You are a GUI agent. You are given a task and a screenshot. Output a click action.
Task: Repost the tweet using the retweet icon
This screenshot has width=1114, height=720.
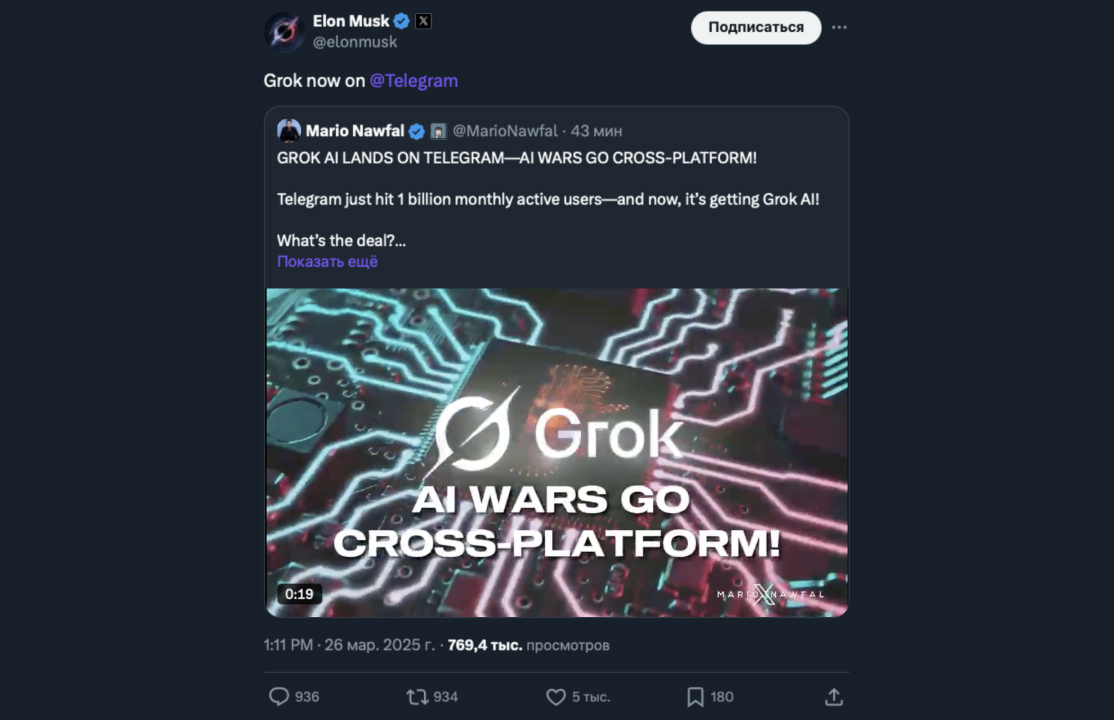[x=417, y=696]
